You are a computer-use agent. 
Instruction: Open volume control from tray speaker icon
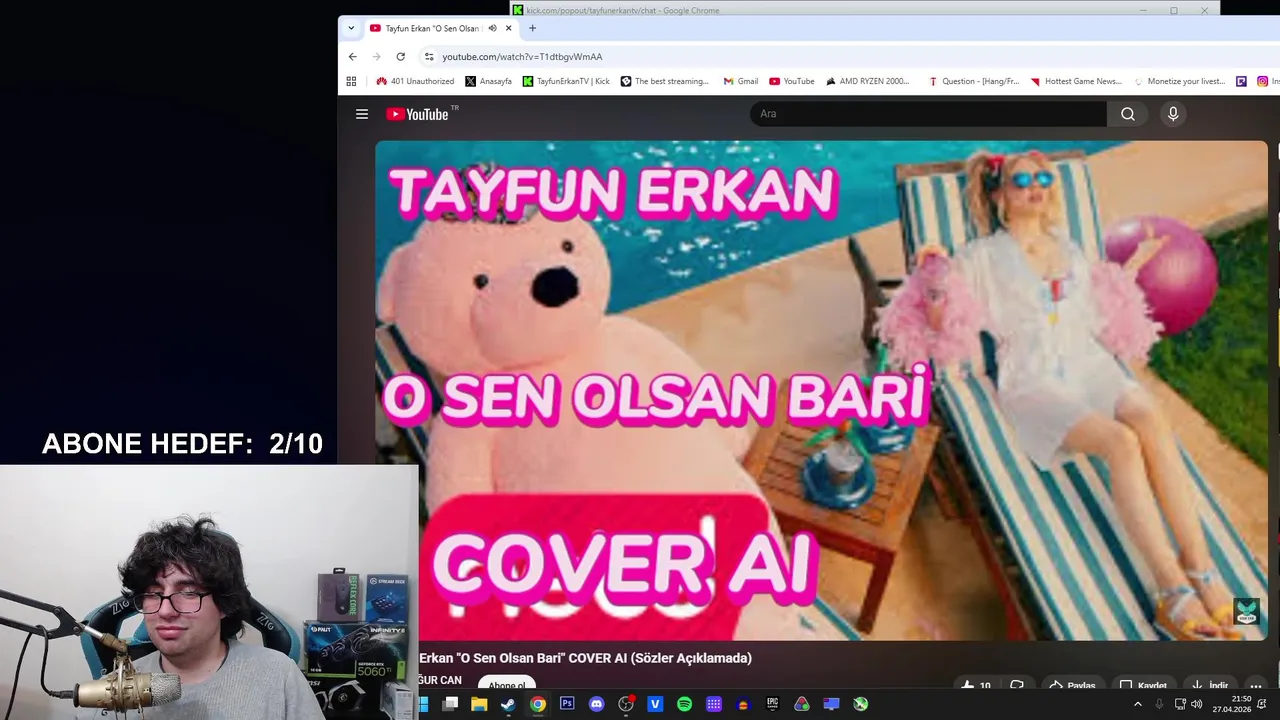click(x=1196, y=704)
